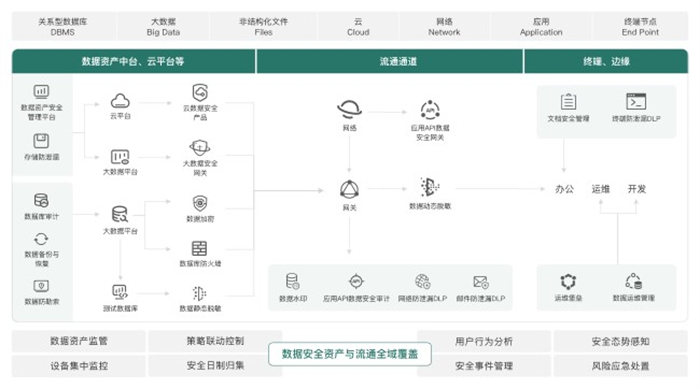
Task: Select the database-with-magnifier platform icon
Action: [x=120, y=214]
